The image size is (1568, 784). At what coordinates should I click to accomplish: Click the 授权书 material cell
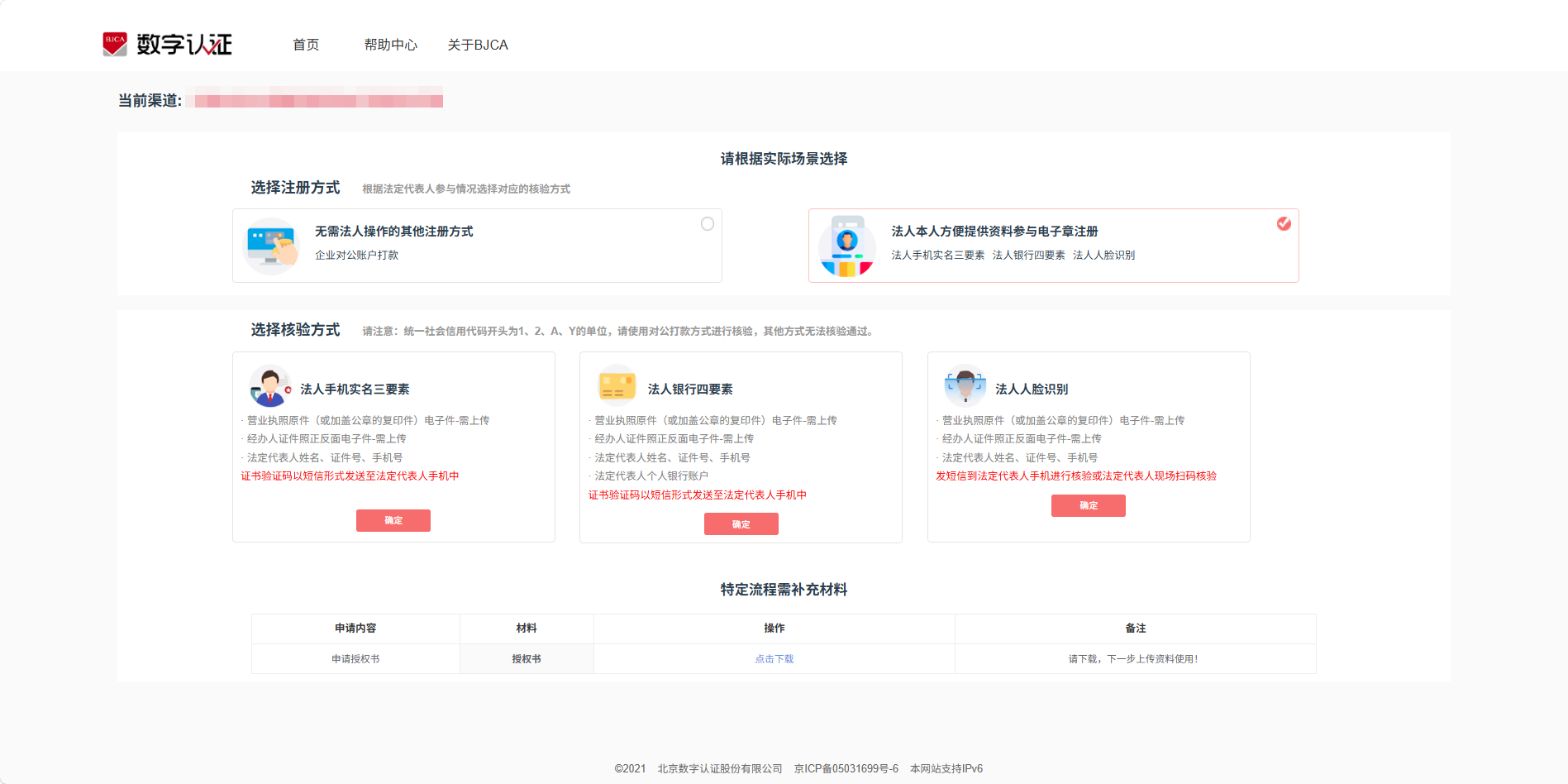click(527, 659)
